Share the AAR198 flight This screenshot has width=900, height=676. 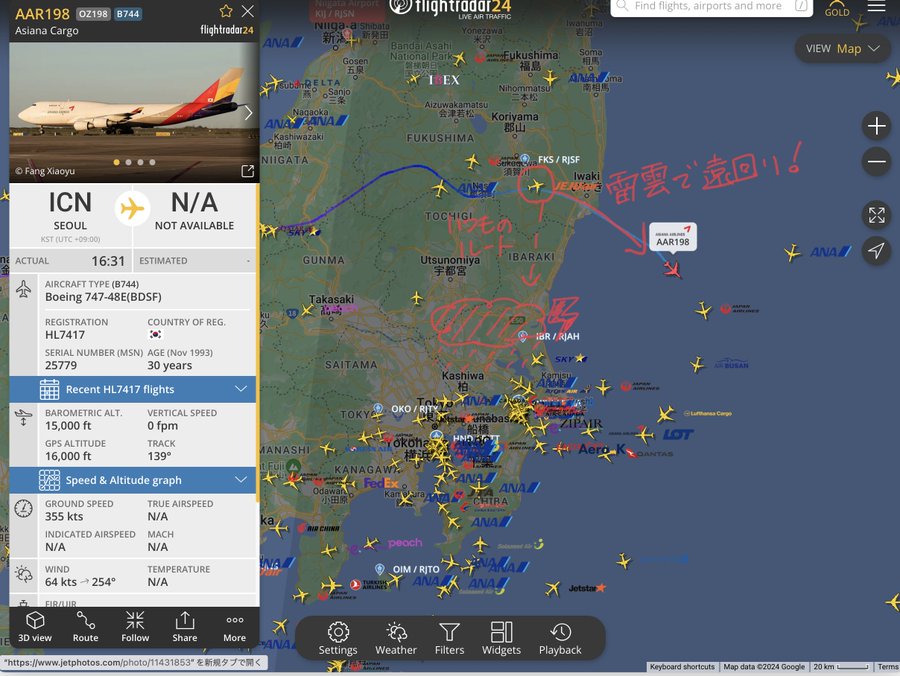pos(185,627)
